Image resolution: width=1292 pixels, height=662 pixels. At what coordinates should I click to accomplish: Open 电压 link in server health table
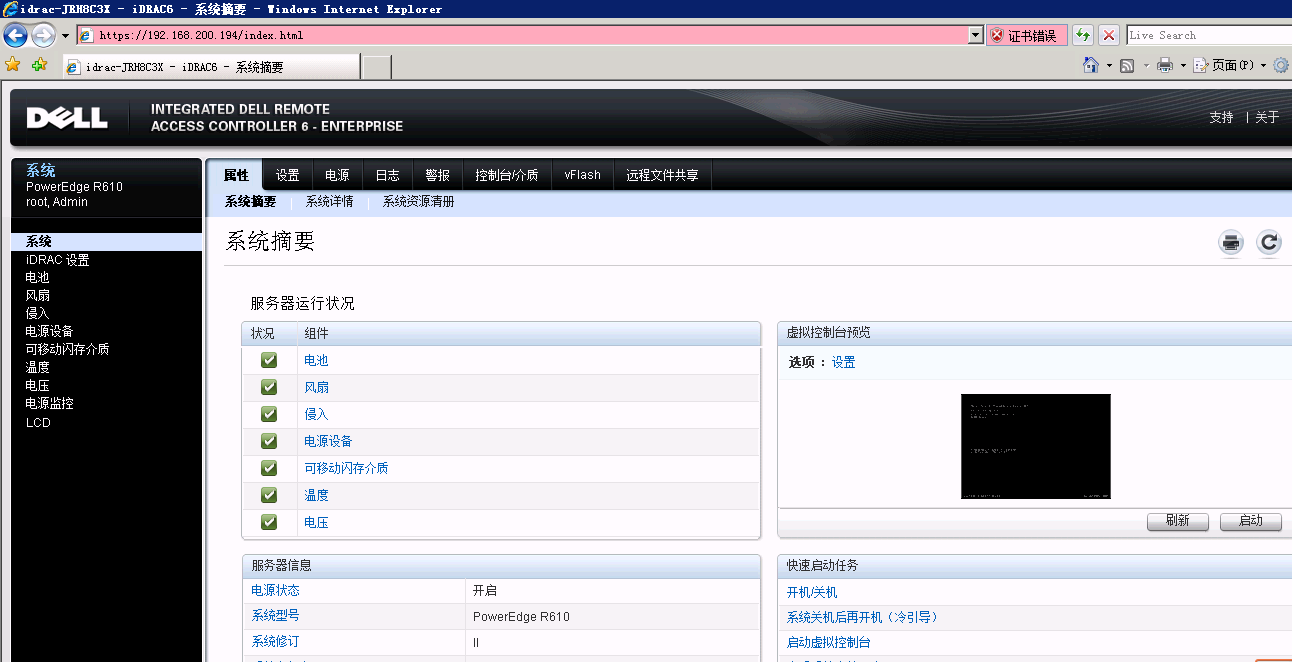click(316, 523)
